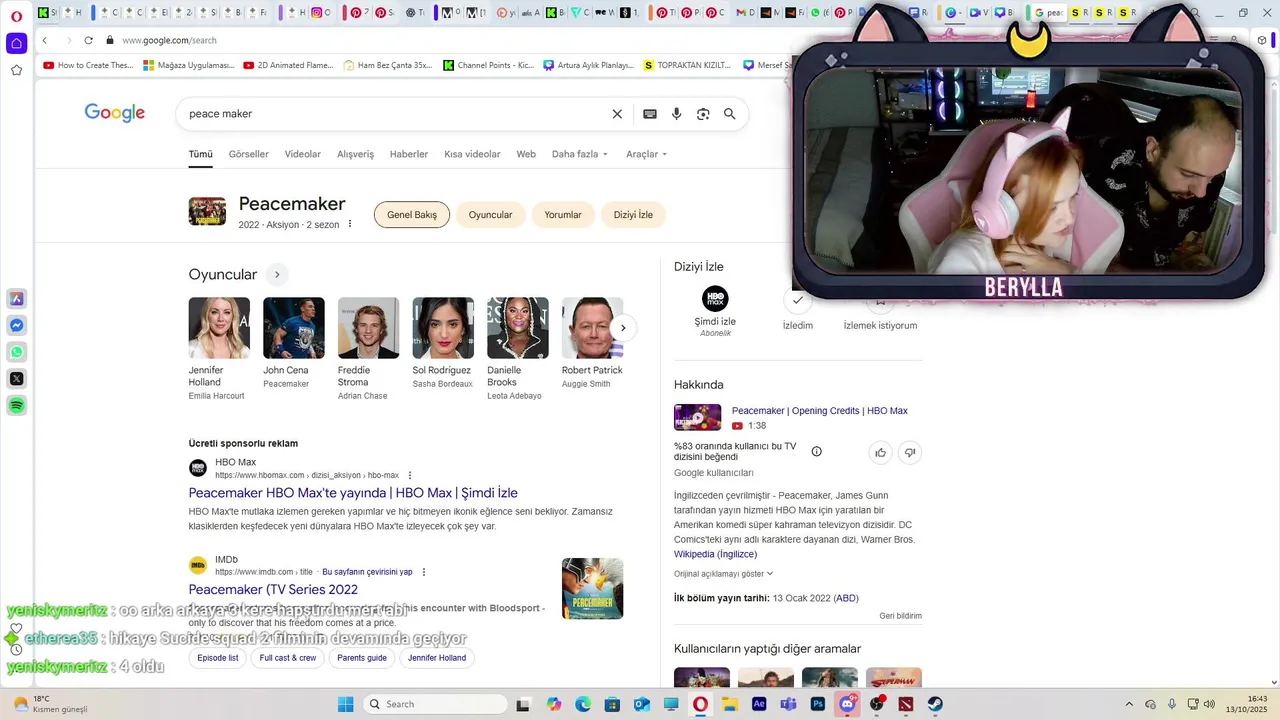Start a voice search with microphone

677,114
